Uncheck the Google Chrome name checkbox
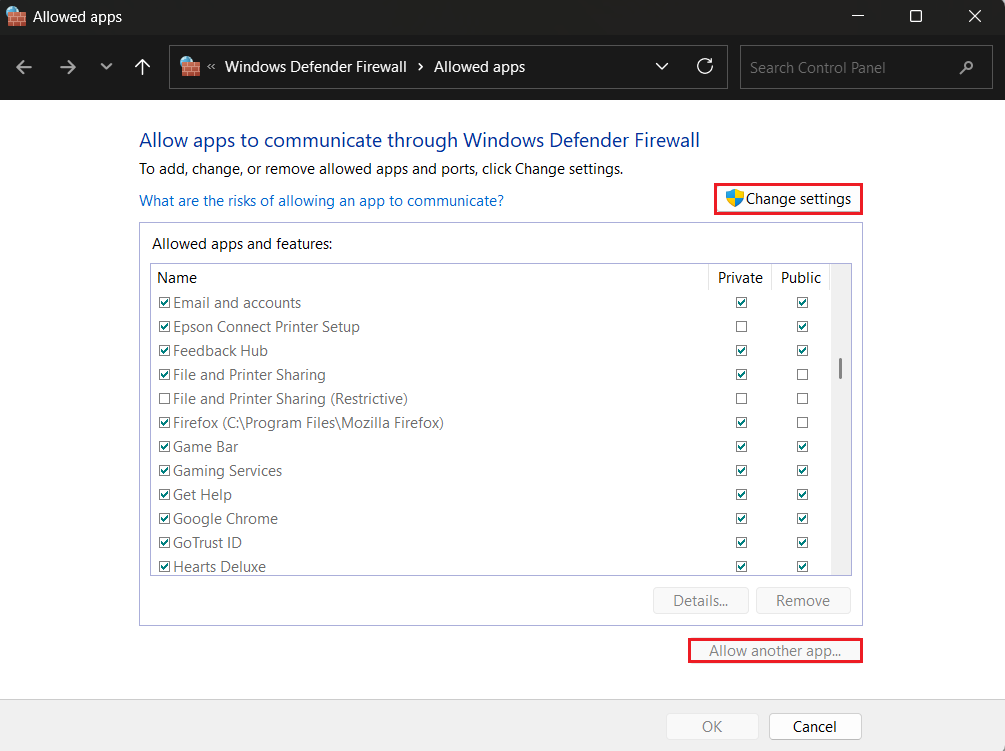The image size is (1005, 751). [164, 519]
